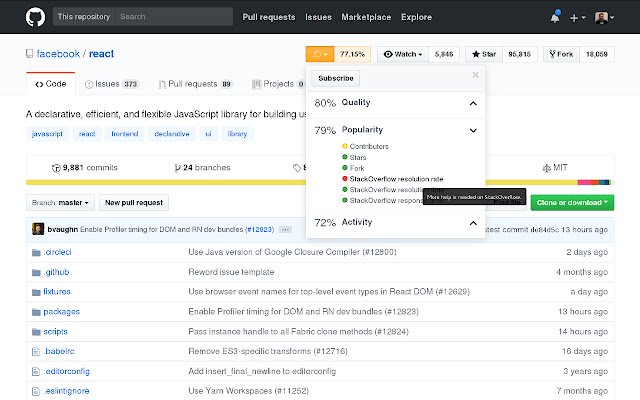Open the Clone or download dropdown

pyautogui.click(x=572, y=203)
